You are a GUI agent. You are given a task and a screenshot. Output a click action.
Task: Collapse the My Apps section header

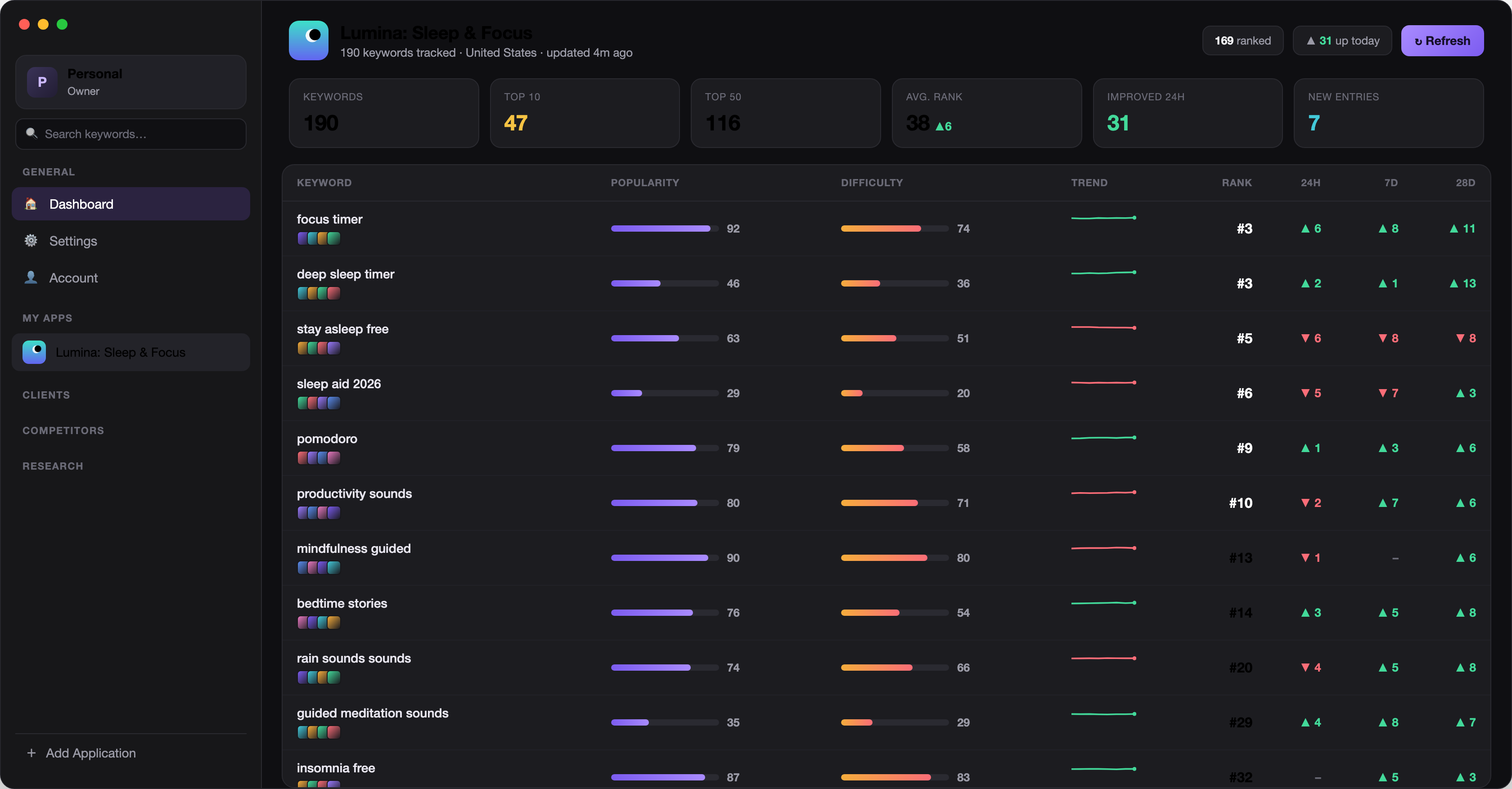48,318
